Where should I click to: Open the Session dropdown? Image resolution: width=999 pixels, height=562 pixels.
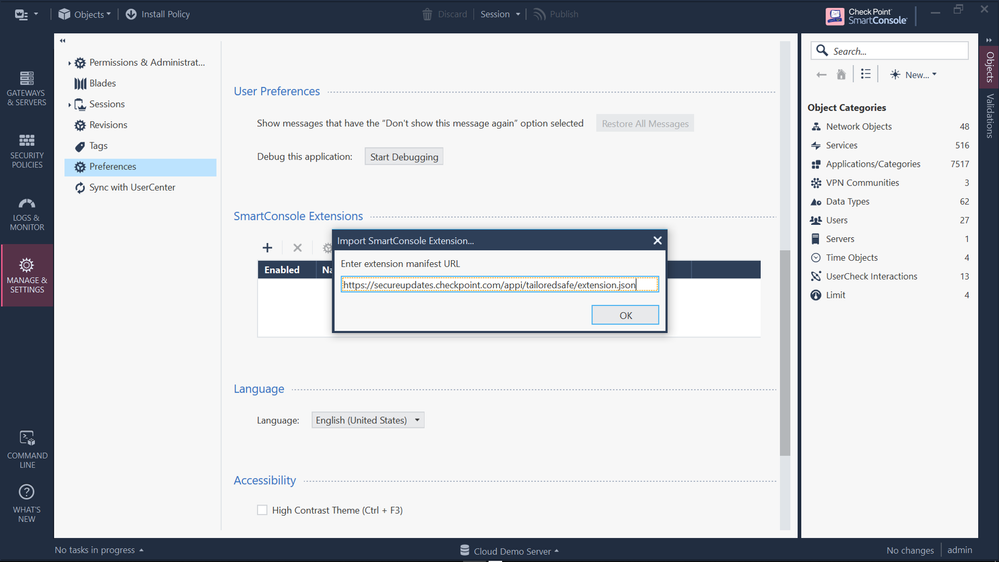click(x=500, y=14)
